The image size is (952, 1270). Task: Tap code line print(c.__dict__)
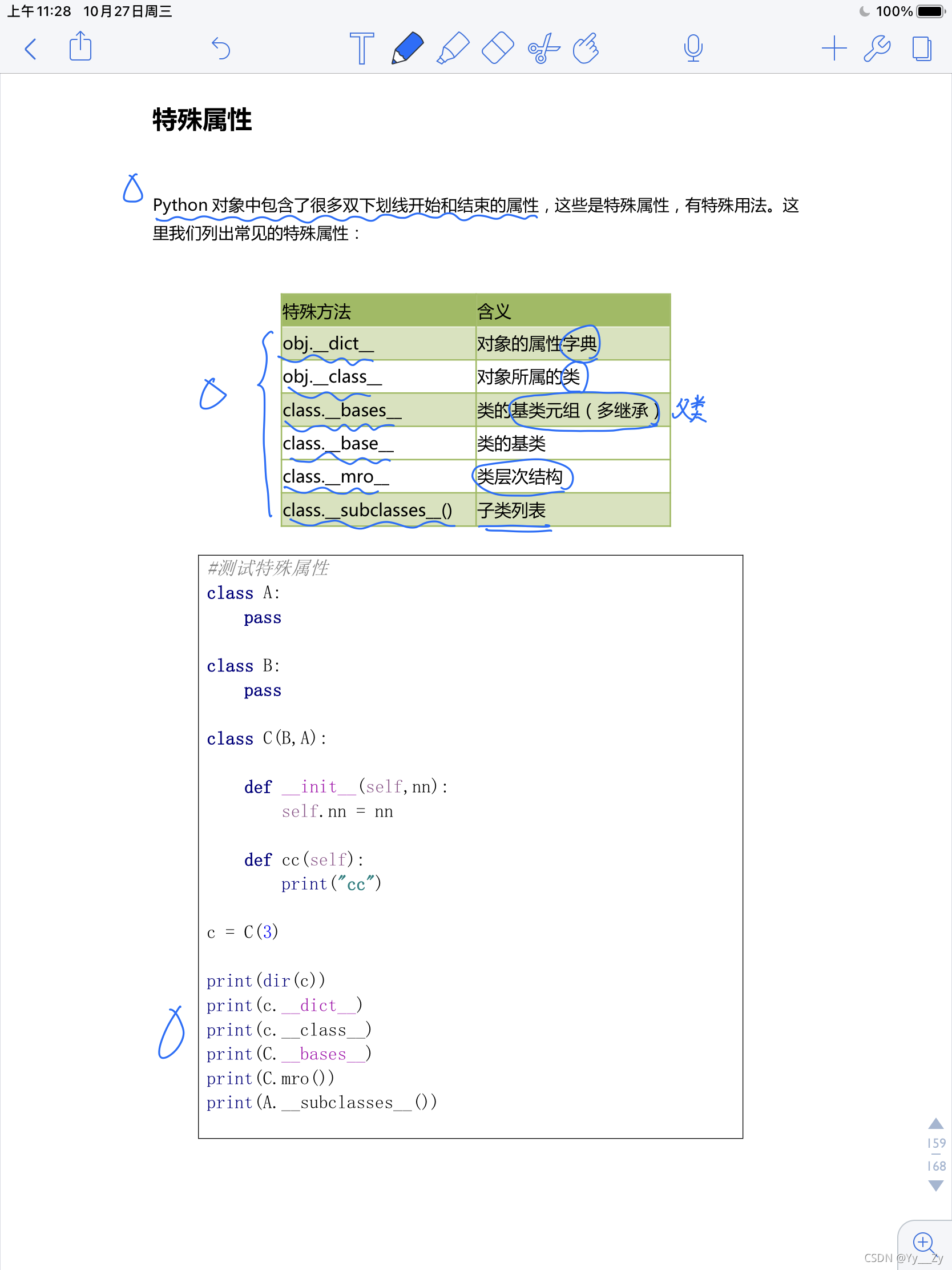click(285, 1005)
